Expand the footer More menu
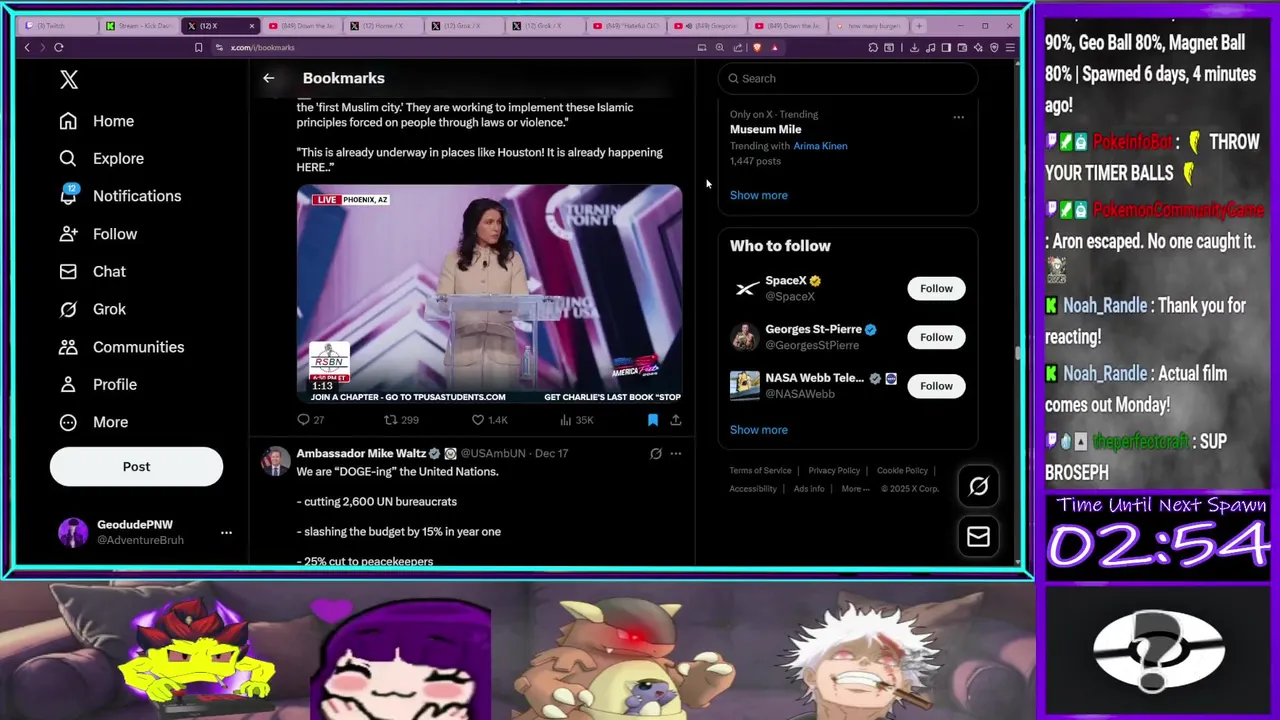1280x720 pixels. pyautogui.click(x=855, y=489)
